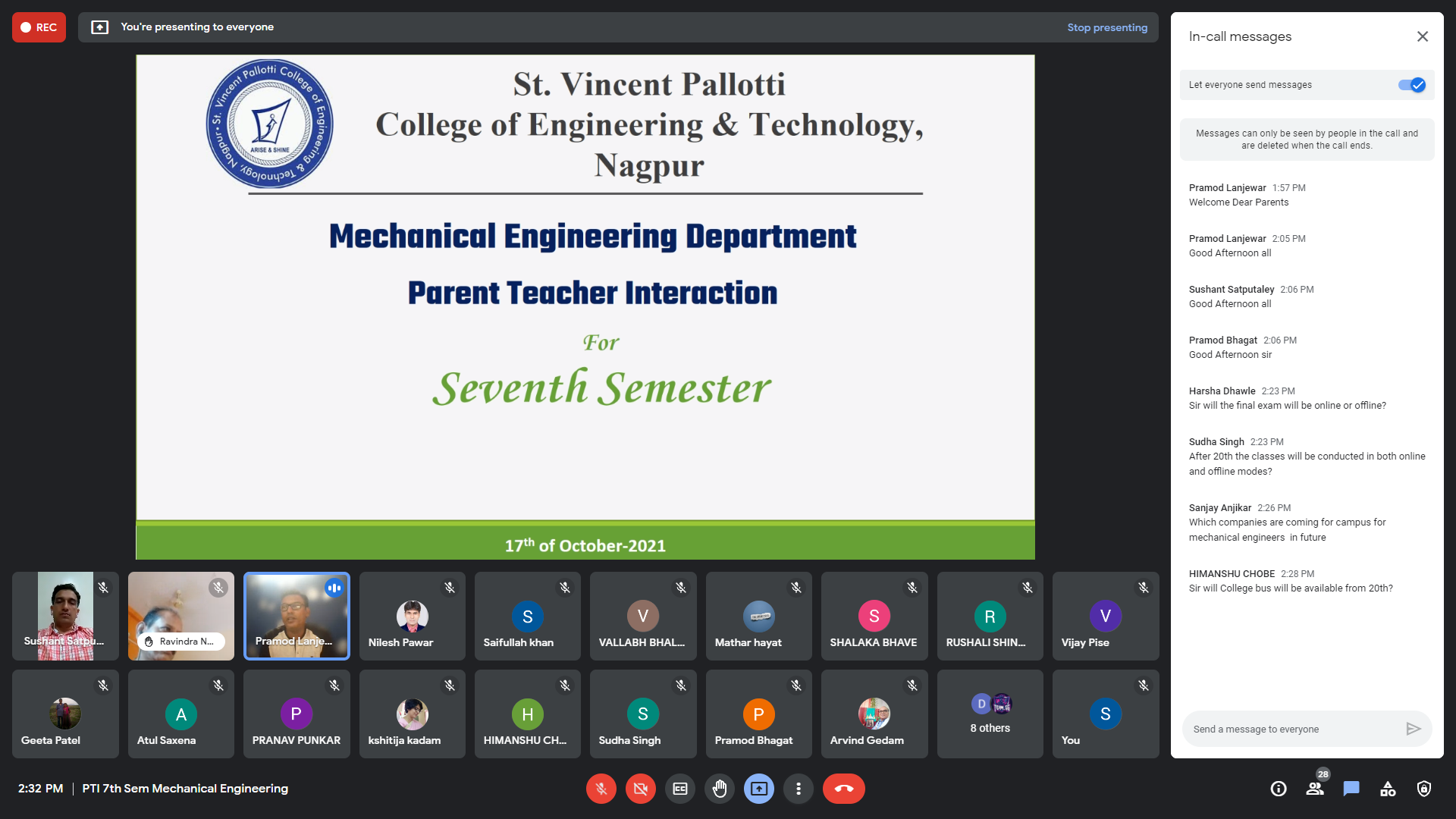Toggle Let everyone send messages switch

[1412, 85]
